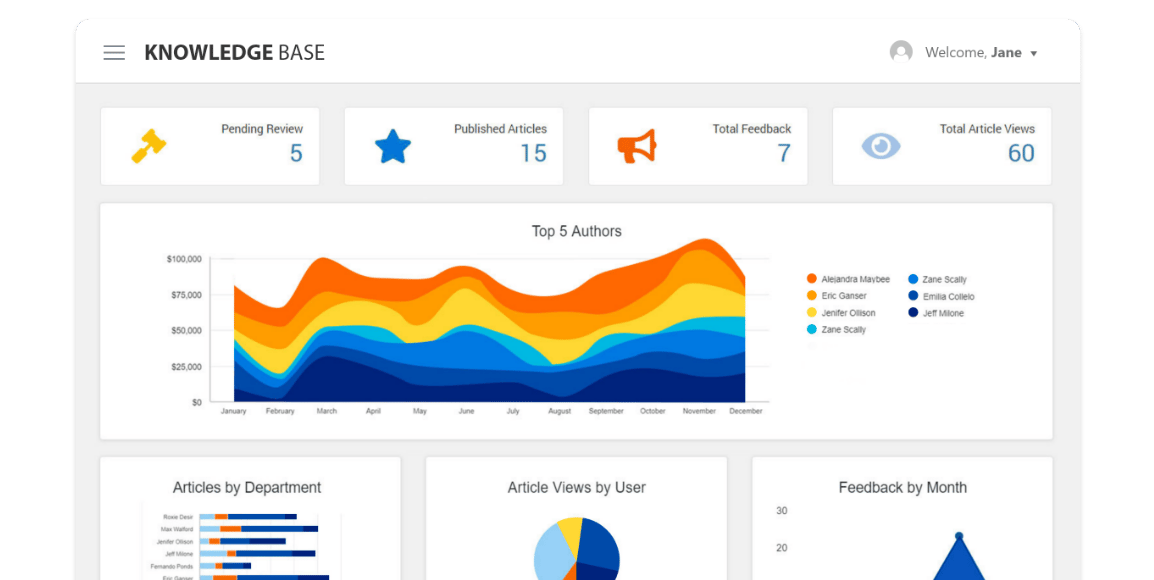Click the 20 value on Feedback axis
This screenshot has width=1154, height=580.
click(x=782, y=548)
